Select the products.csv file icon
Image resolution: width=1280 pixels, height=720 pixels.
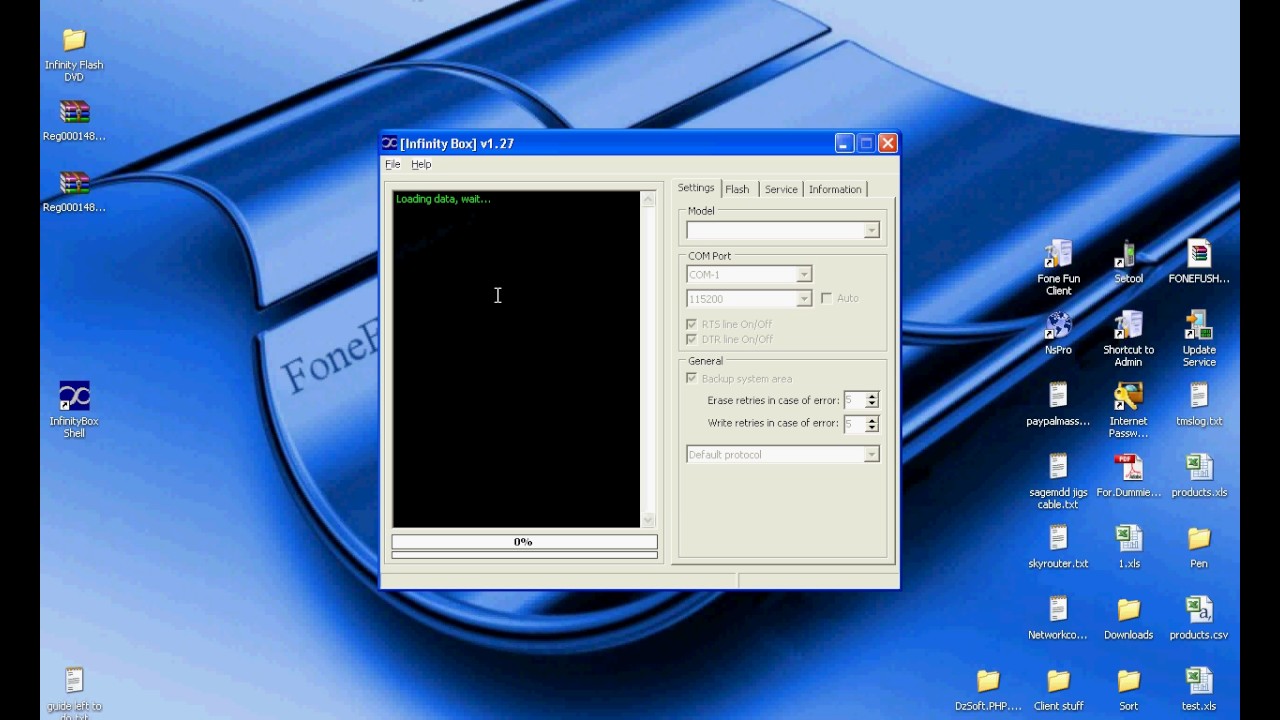tap(1199, 610)
